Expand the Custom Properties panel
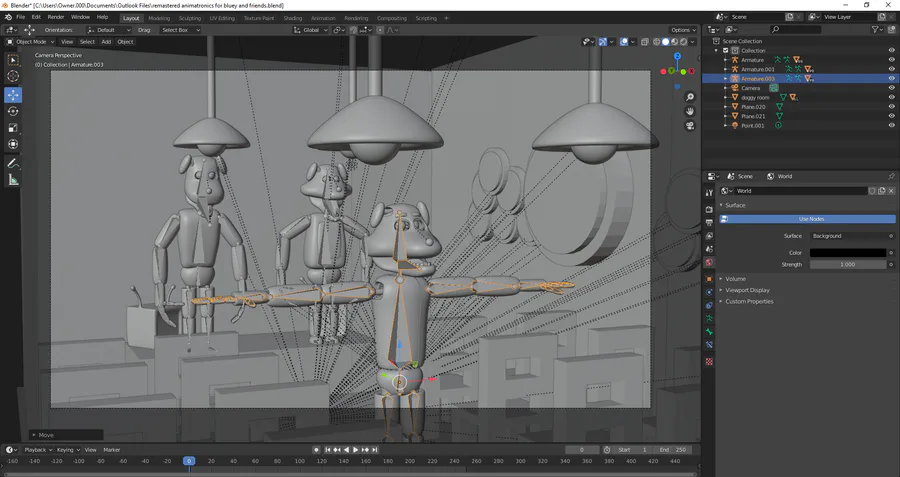900x477 pixels. pyautogui.click(x=748, y=301)
